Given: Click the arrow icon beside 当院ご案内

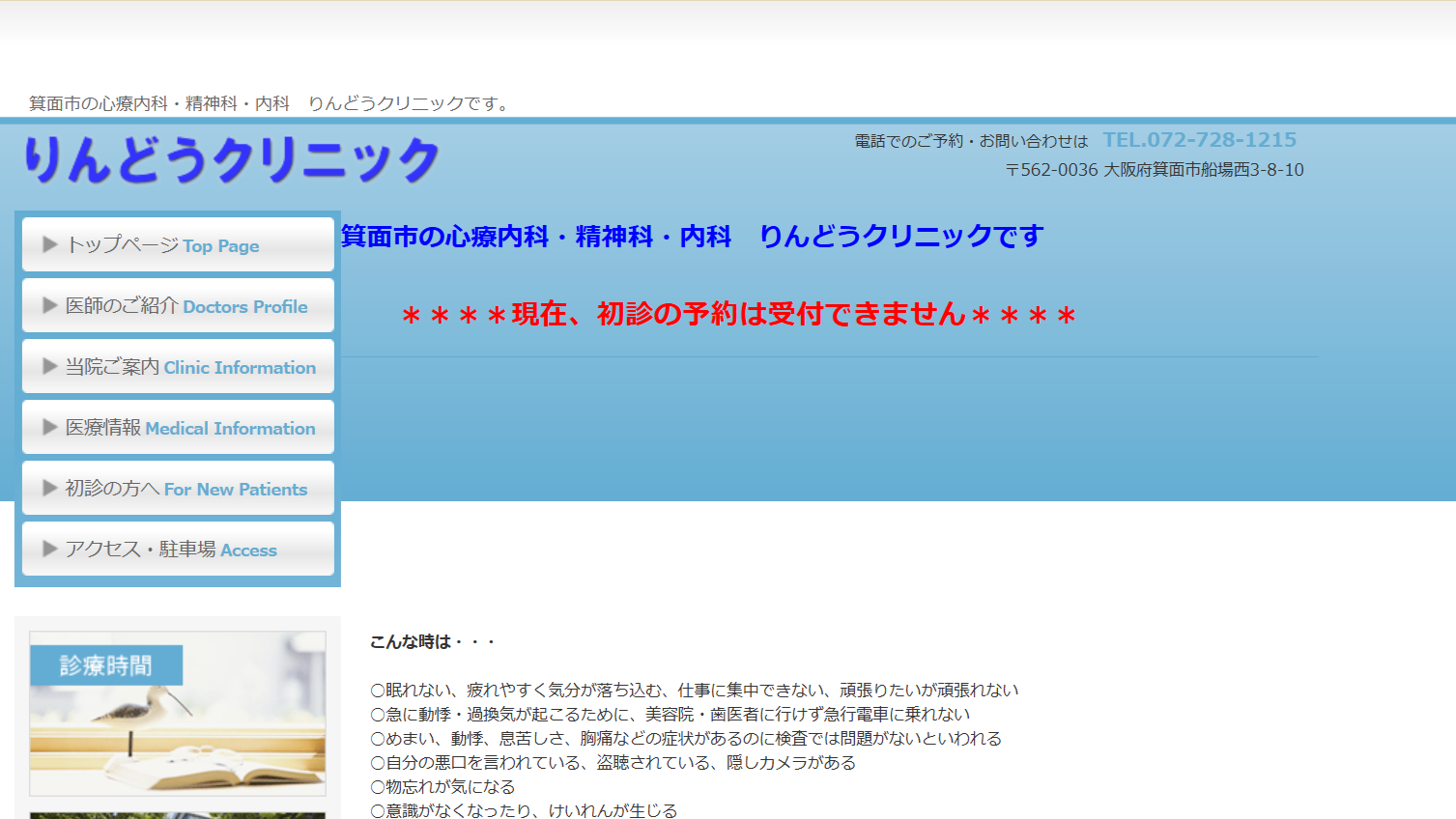Looking at the screenshot, I should point(50,366).
